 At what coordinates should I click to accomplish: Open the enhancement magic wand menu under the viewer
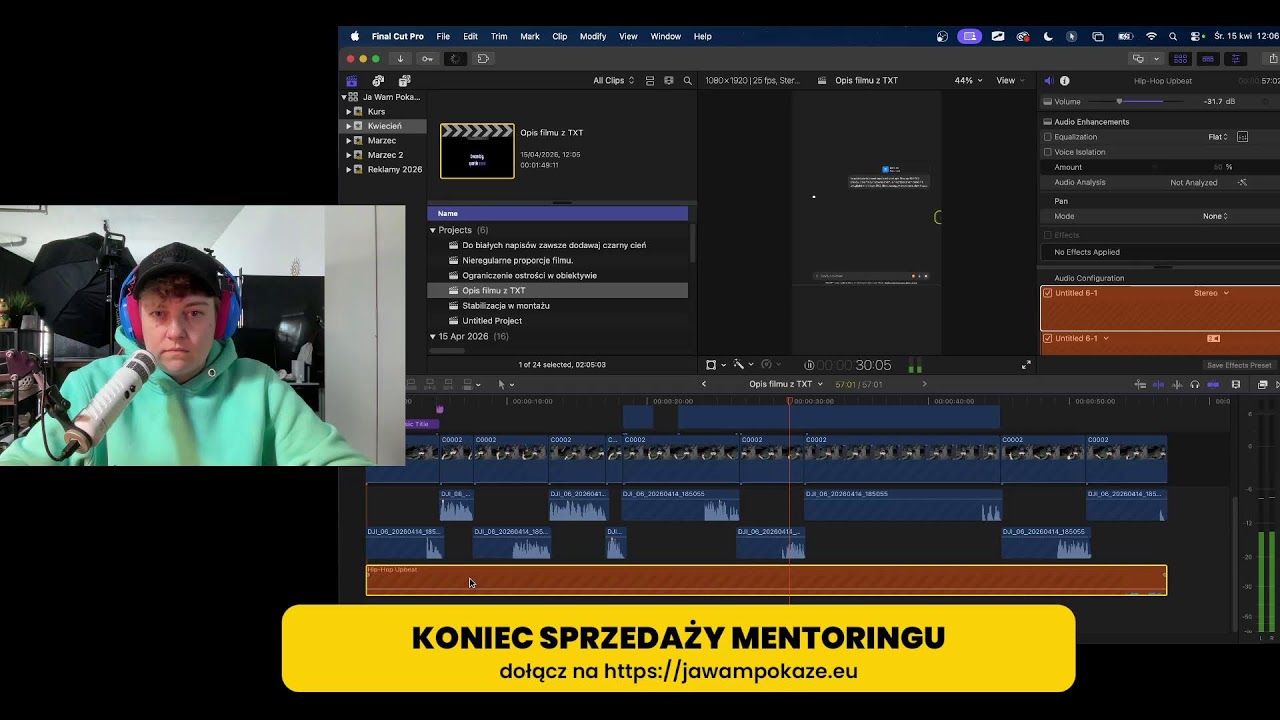[x=741, y=365]
